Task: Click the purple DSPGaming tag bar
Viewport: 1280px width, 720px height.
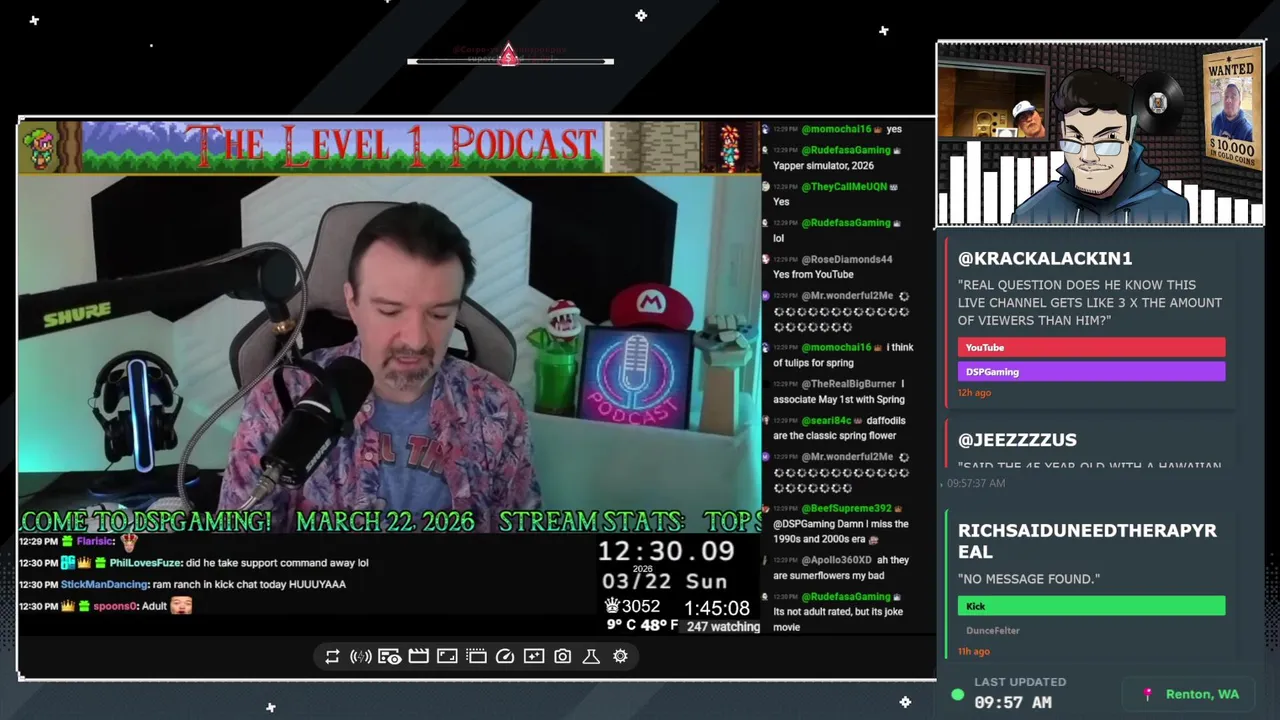Action: 1091,371
